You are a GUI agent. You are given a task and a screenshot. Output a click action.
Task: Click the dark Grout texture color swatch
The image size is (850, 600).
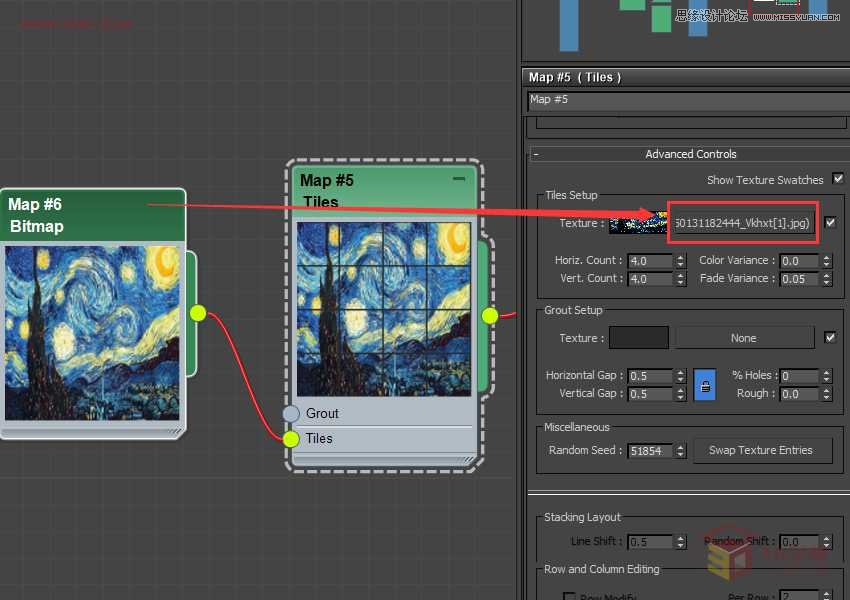coord(638,338)
